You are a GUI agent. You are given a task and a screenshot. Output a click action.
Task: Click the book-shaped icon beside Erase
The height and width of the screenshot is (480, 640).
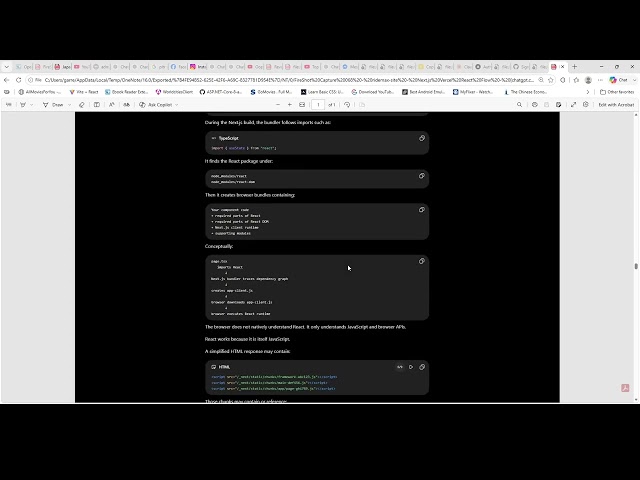pos(97,105)
